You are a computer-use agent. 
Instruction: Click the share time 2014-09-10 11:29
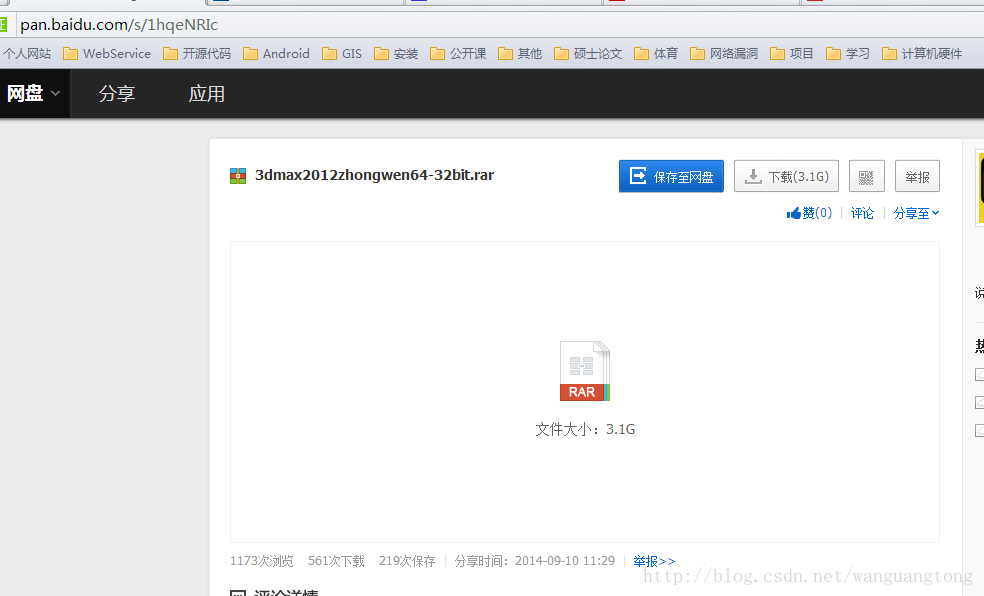[x=565, y=561]
